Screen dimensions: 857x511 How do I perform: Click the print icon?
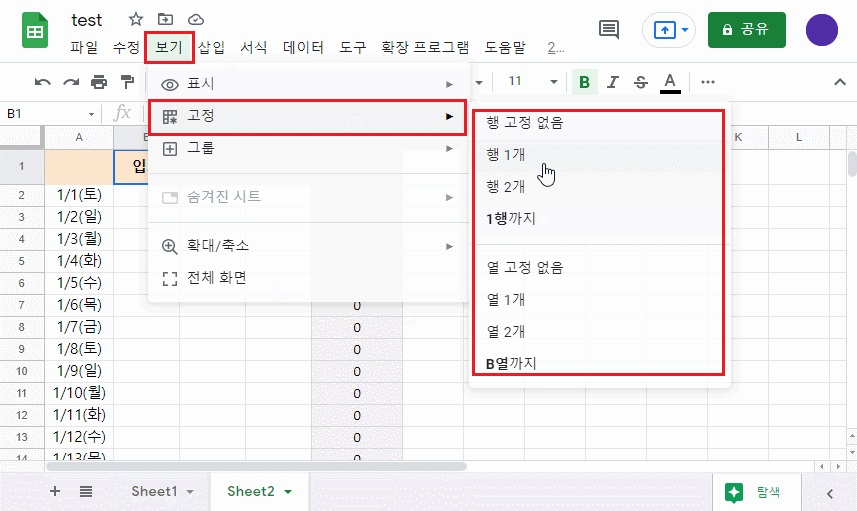pyautogui.click(x=99, y=82)
